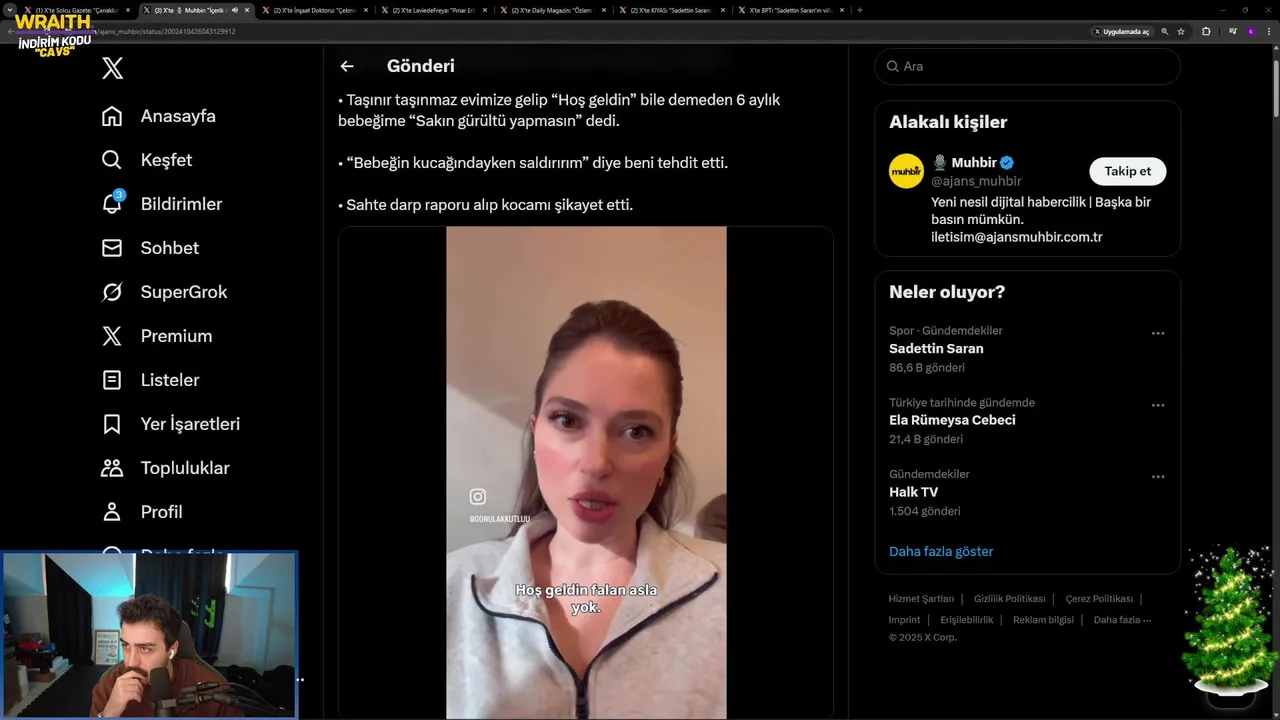Click into the Ara search field
This screenshot has width=1280, height=720.
pos(1027,66)
